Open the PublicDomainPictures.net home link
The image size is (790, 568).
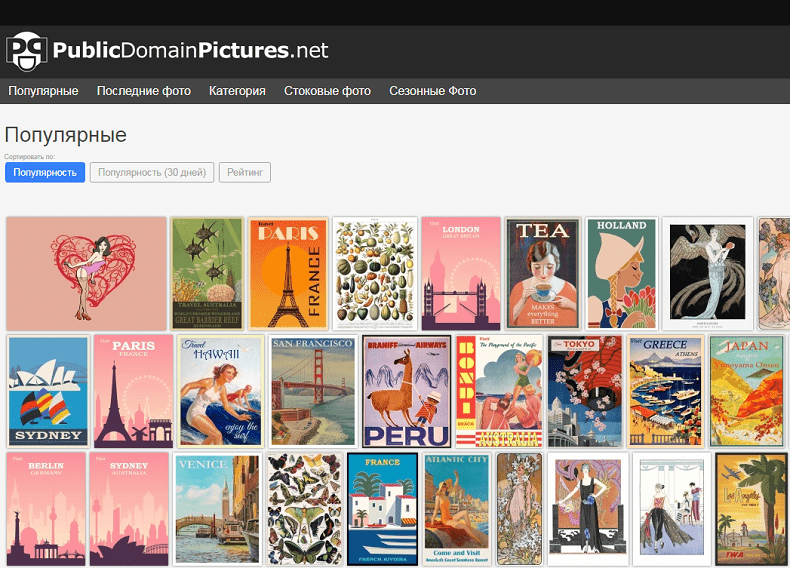click(190, 50)
